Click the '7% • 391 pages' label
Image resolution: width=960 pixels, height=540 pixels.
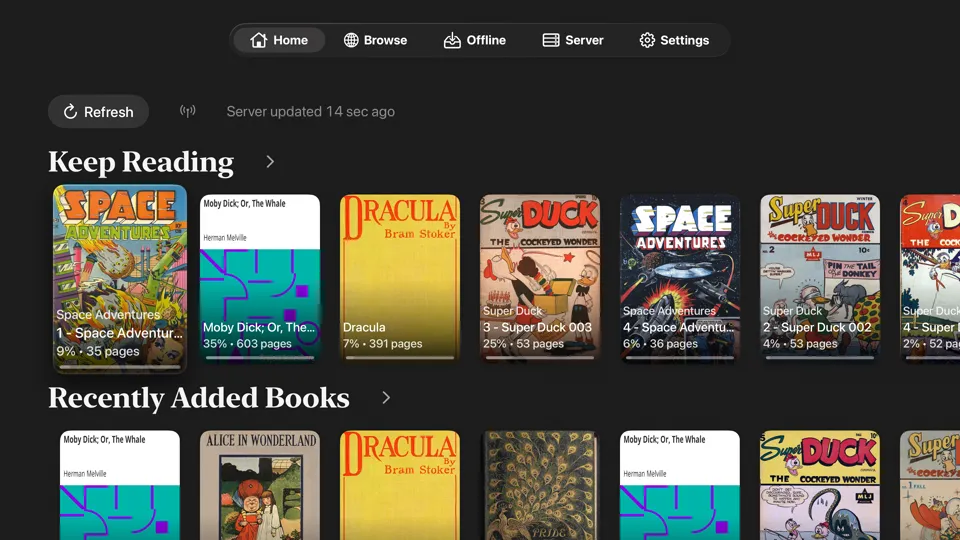pyautogui.click(x=383, y=343)
